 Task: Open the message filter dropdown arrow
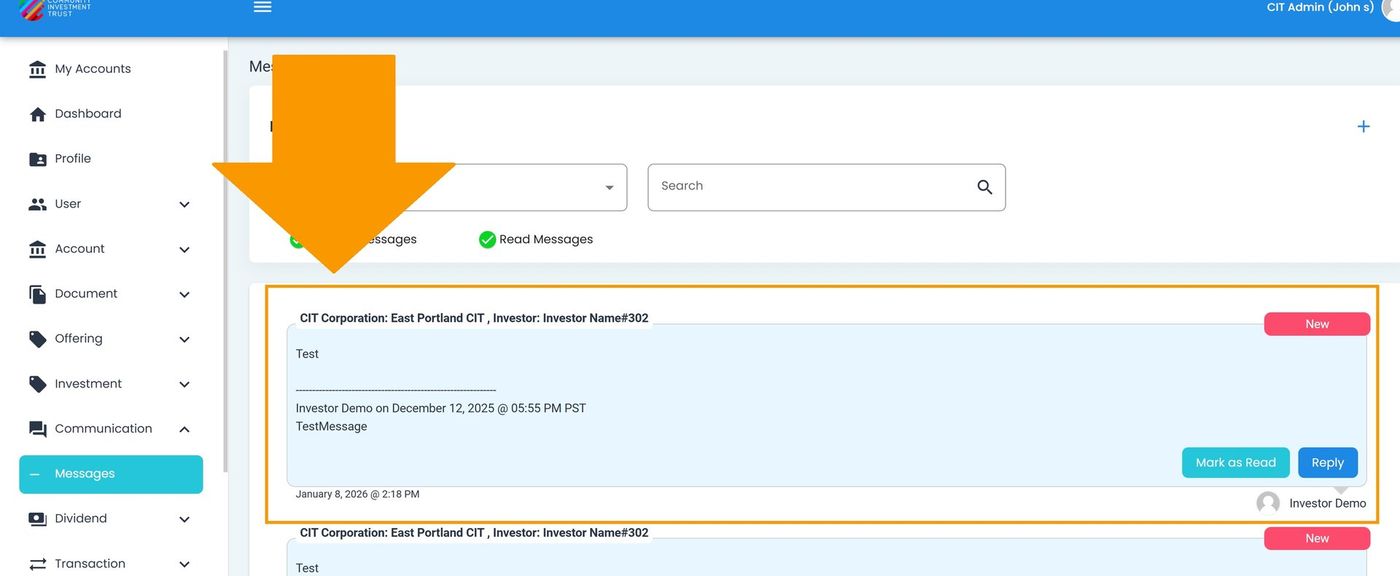click(x=609, y=188)
